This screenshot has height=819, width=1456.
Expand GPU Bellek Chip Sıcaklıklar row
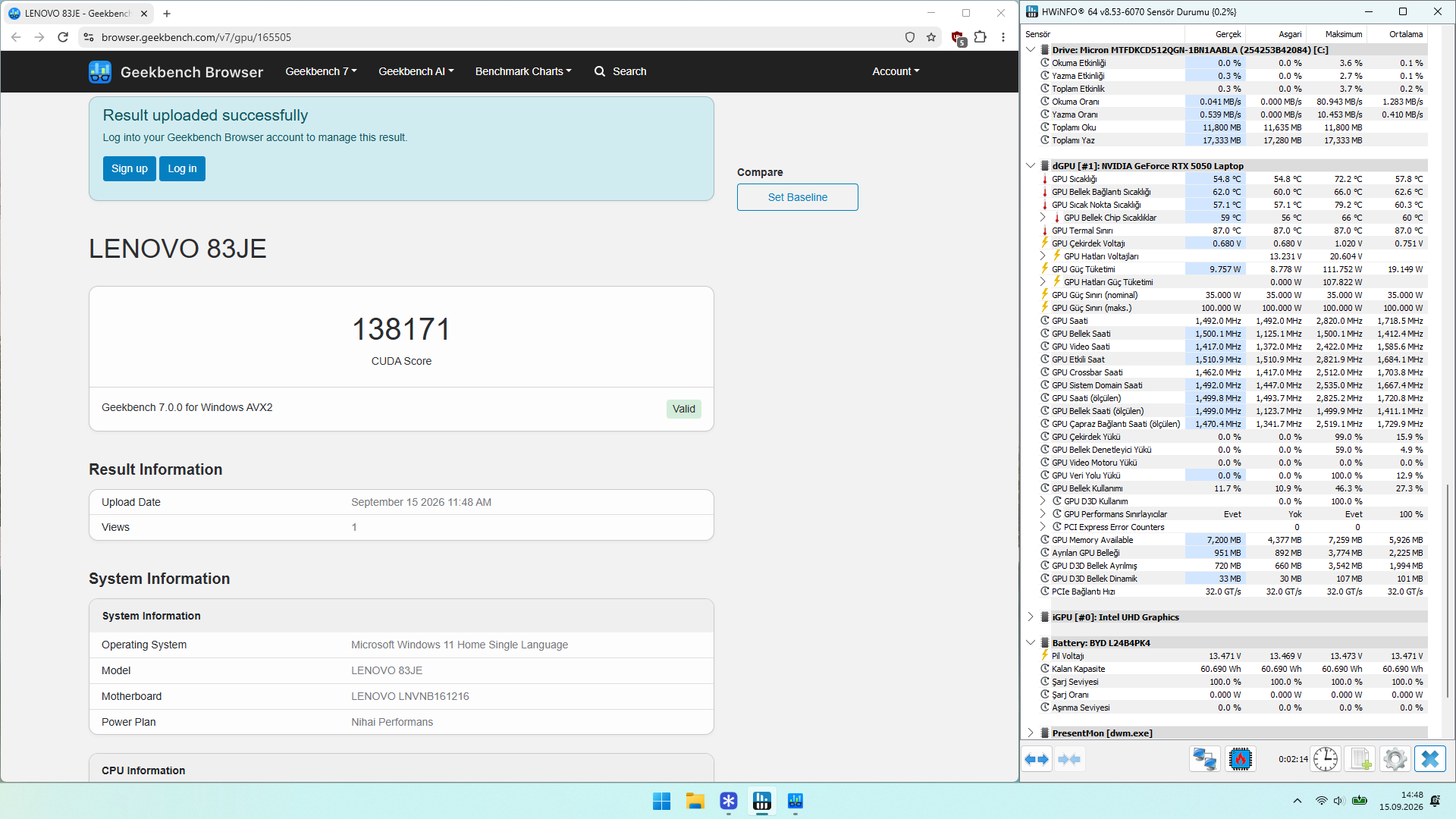point(1043,218)
